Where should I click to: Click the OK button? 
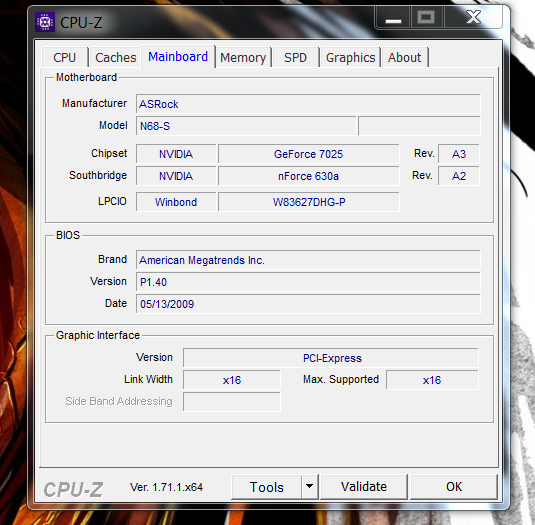[x=454, y=487]
